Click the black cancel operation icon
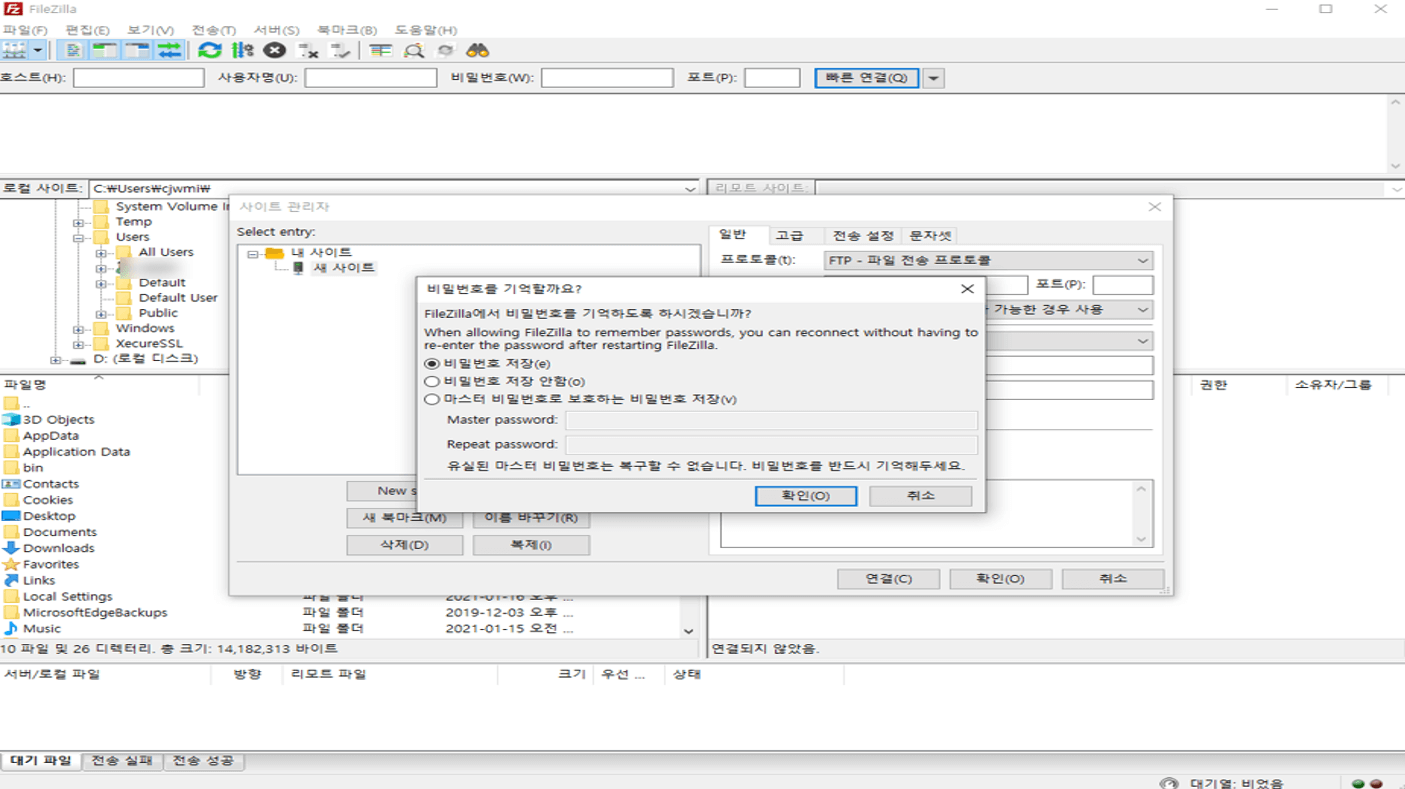This screenshot has width=1405, height=789. (274, 50)
